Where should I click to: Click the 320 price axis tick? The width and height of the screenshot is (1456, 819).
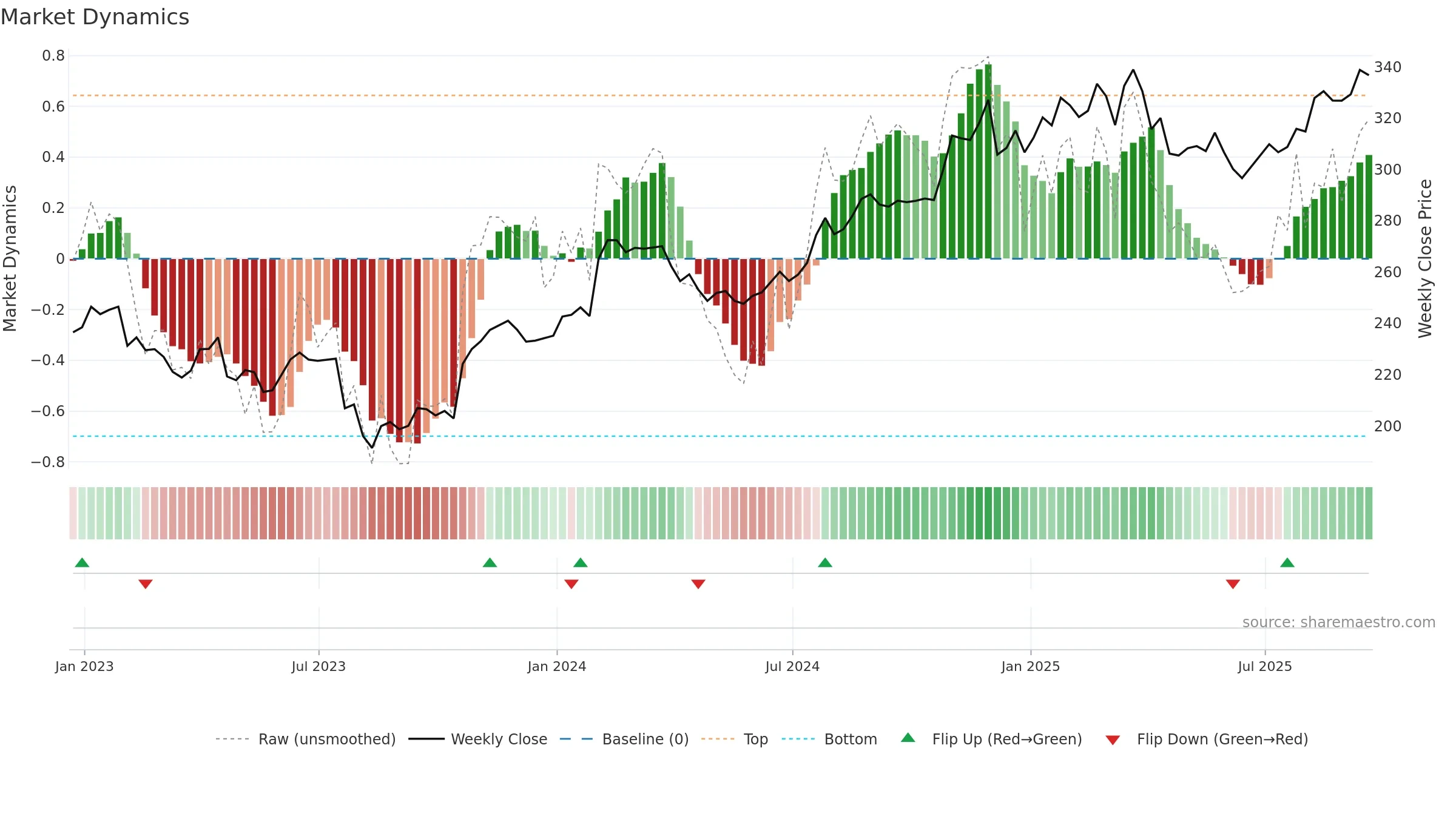click(x=1388, y=118)
